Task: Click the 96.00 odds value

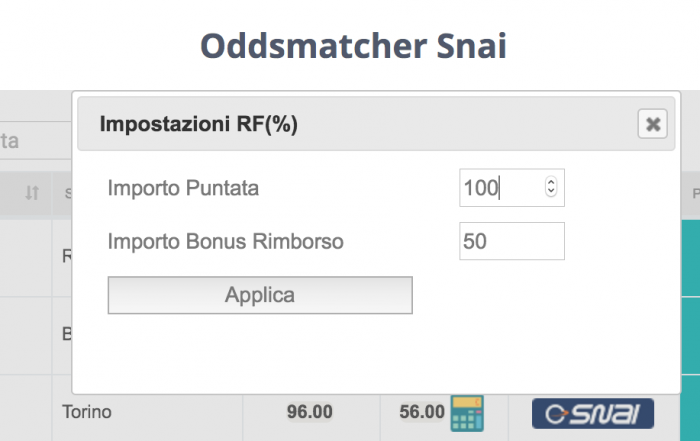Action: tap(309, 412)
